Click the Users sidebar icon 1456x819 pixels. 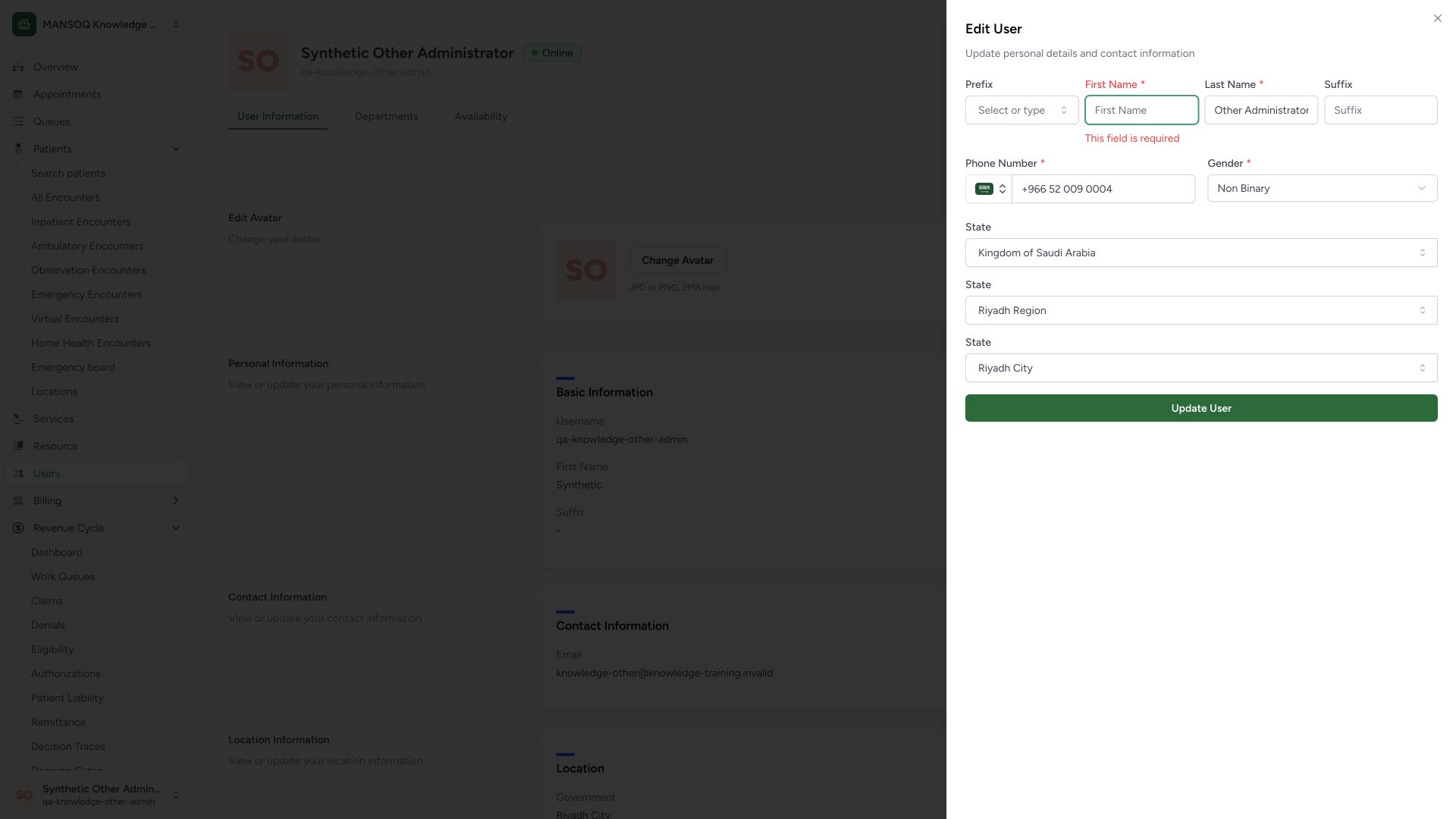pos(18,473)
